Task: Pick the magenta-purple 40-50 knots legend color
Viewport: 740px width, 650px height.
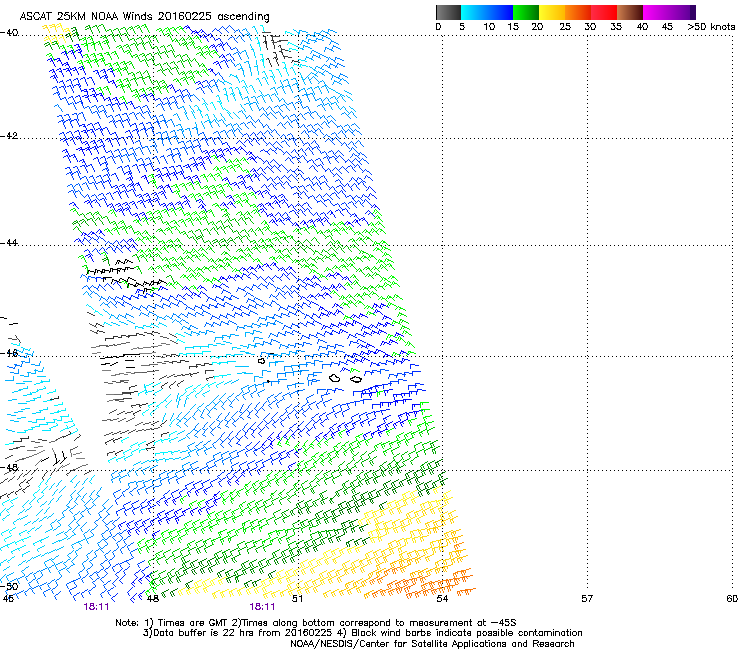Action: tap(669, 12)
